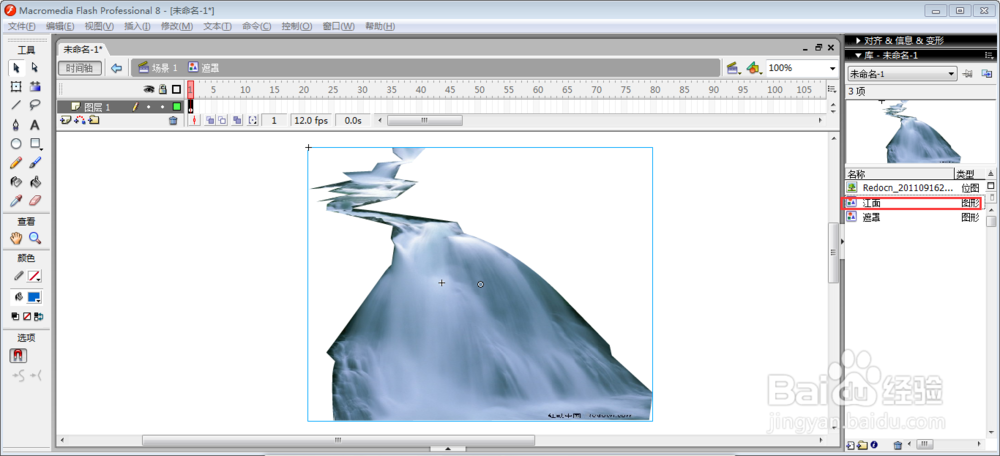Viewport: 1000px width, 456px height.
Task: Toggle show all layers as outlines
Action: click(177, 89)
